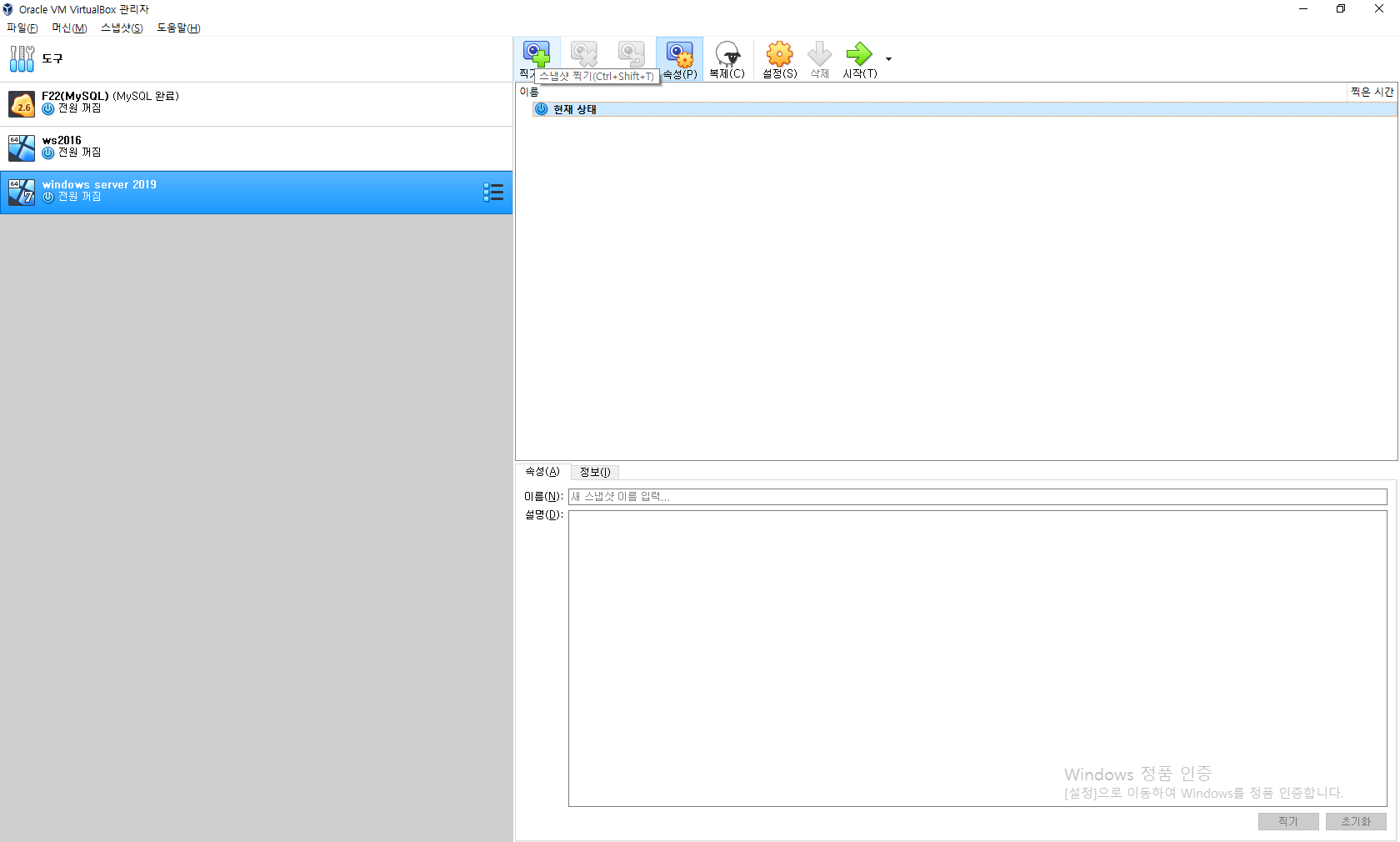Expand the Start button dropdown arrow
The height and width of the screenshot is (842, 1400).
coord(888,59)
